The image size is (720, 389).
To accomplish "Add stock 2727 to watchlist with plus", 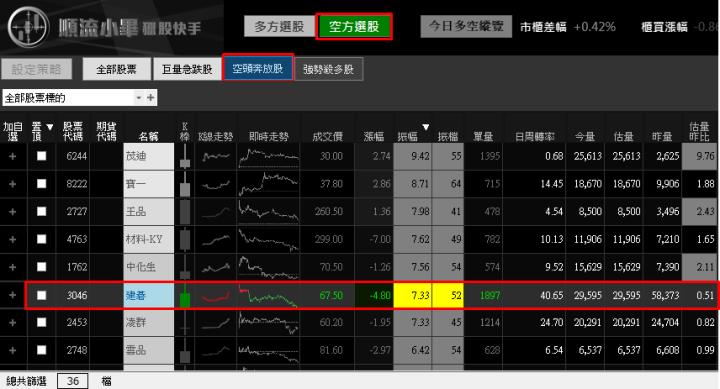I will pyautogui.click(x=12, y=212).
